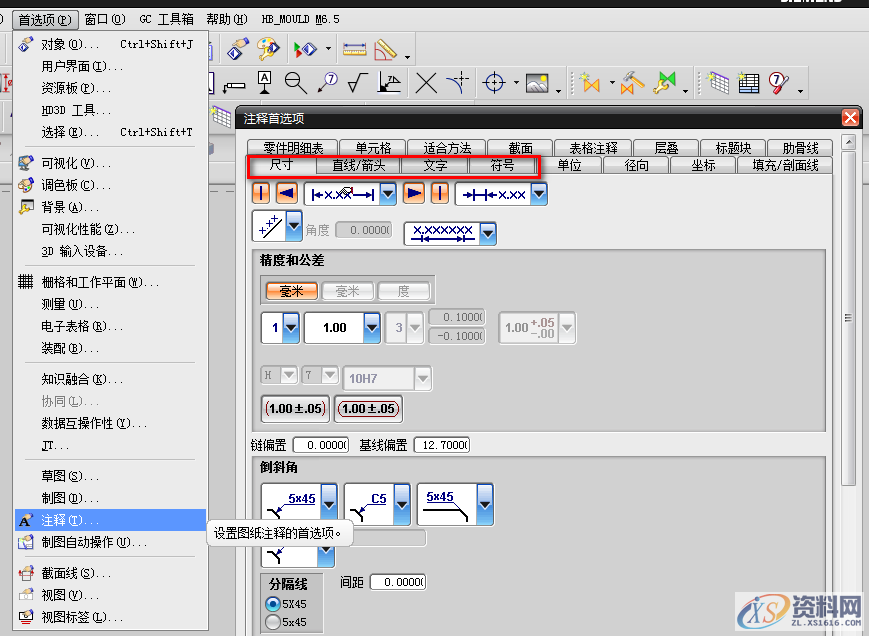Click the raster image toolbar icon
Image resolution: width=869 pixels, height=636 pixels.
pyautogui.click(x=537, y=83)
